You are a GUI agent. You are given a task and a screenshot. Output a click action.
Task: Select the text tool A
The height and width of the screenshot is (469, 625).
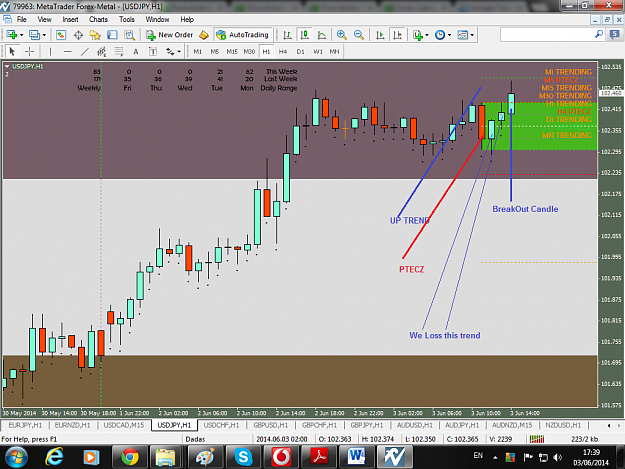click(x=136, y=51)
